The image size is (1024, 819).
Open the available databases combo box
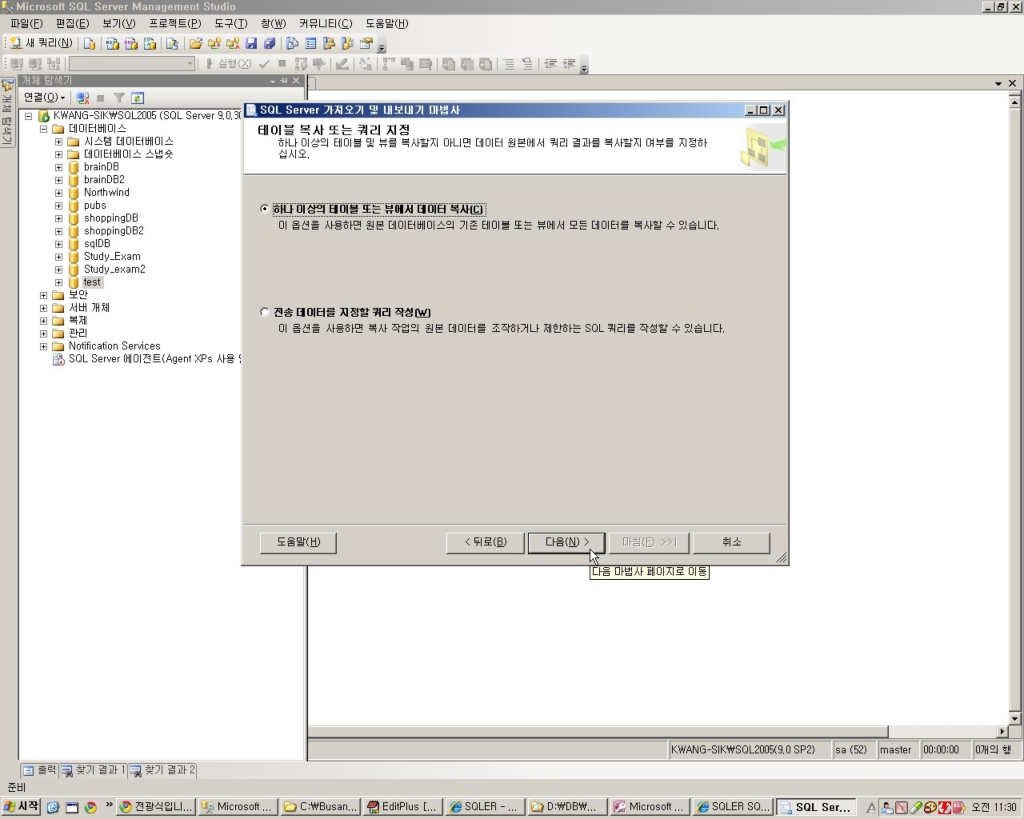pos(133,63)
